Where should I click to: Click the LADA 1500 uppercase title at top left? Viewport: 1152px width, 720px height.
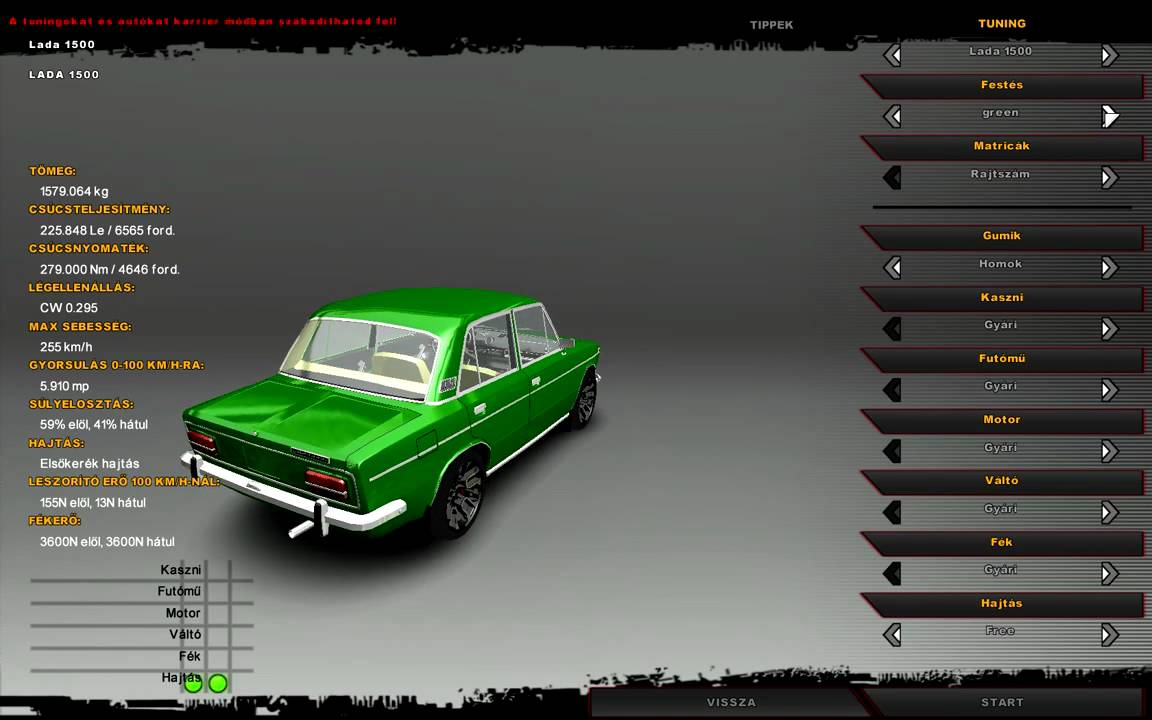64,75
